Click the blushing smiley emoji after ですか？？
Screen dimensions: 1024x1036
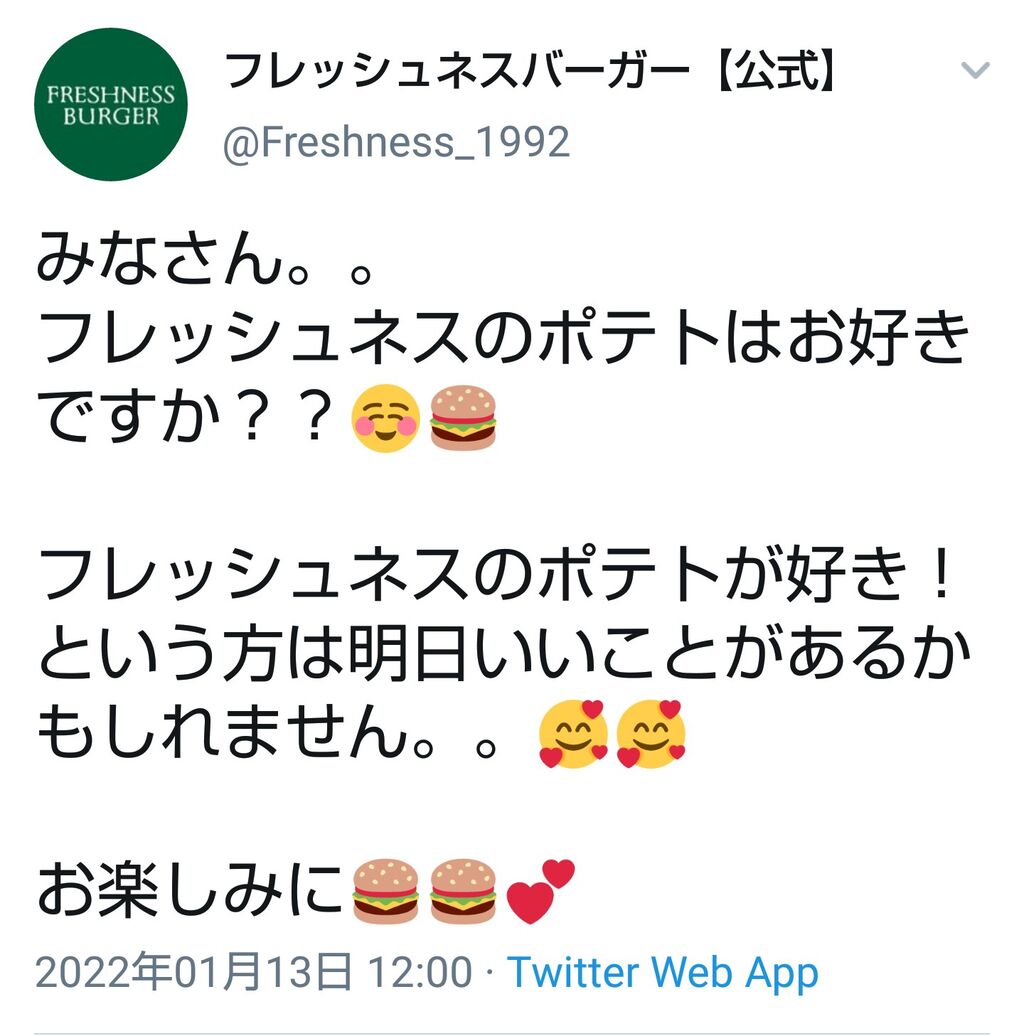[385, 418]
